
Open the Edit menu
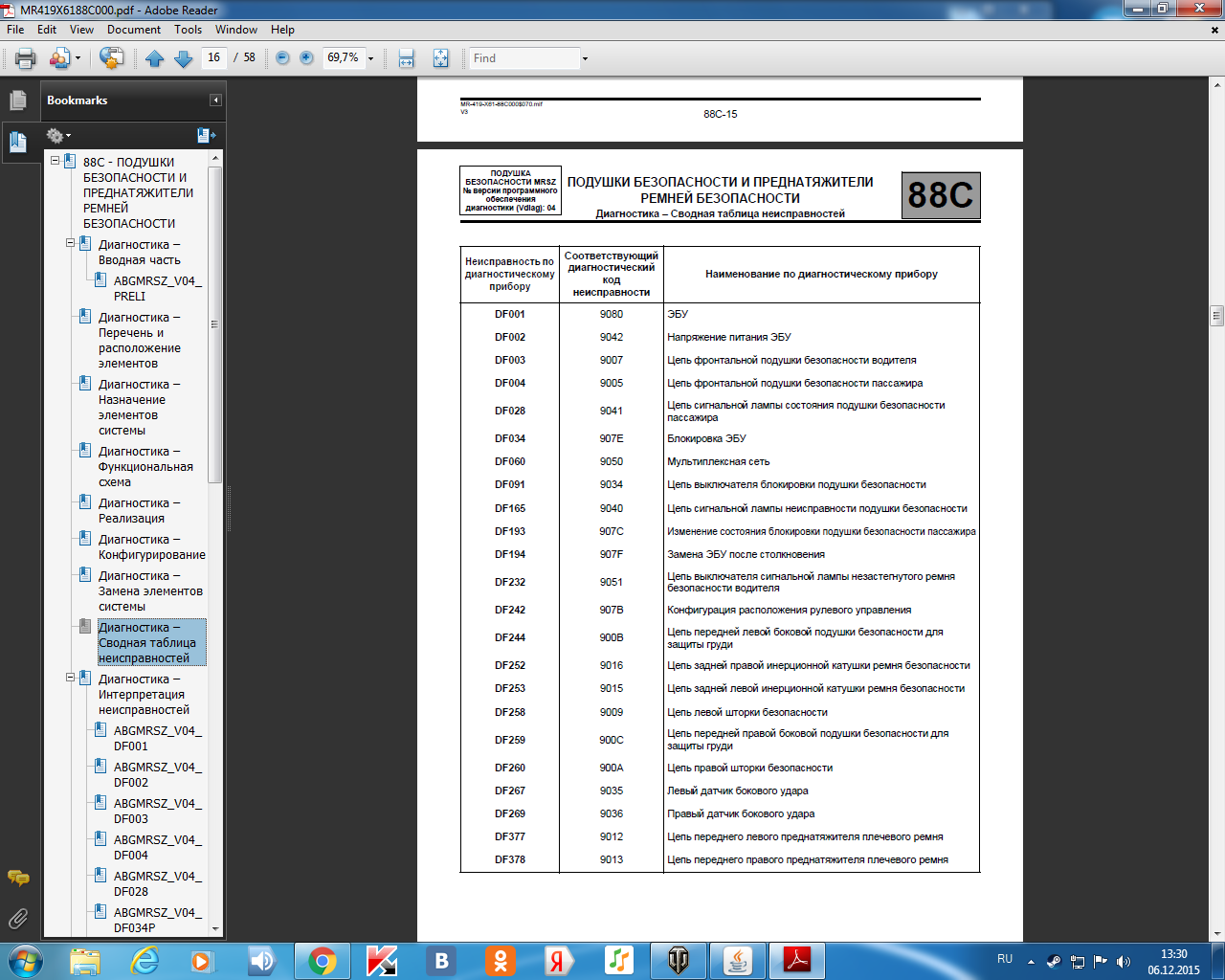coord(47,30)
